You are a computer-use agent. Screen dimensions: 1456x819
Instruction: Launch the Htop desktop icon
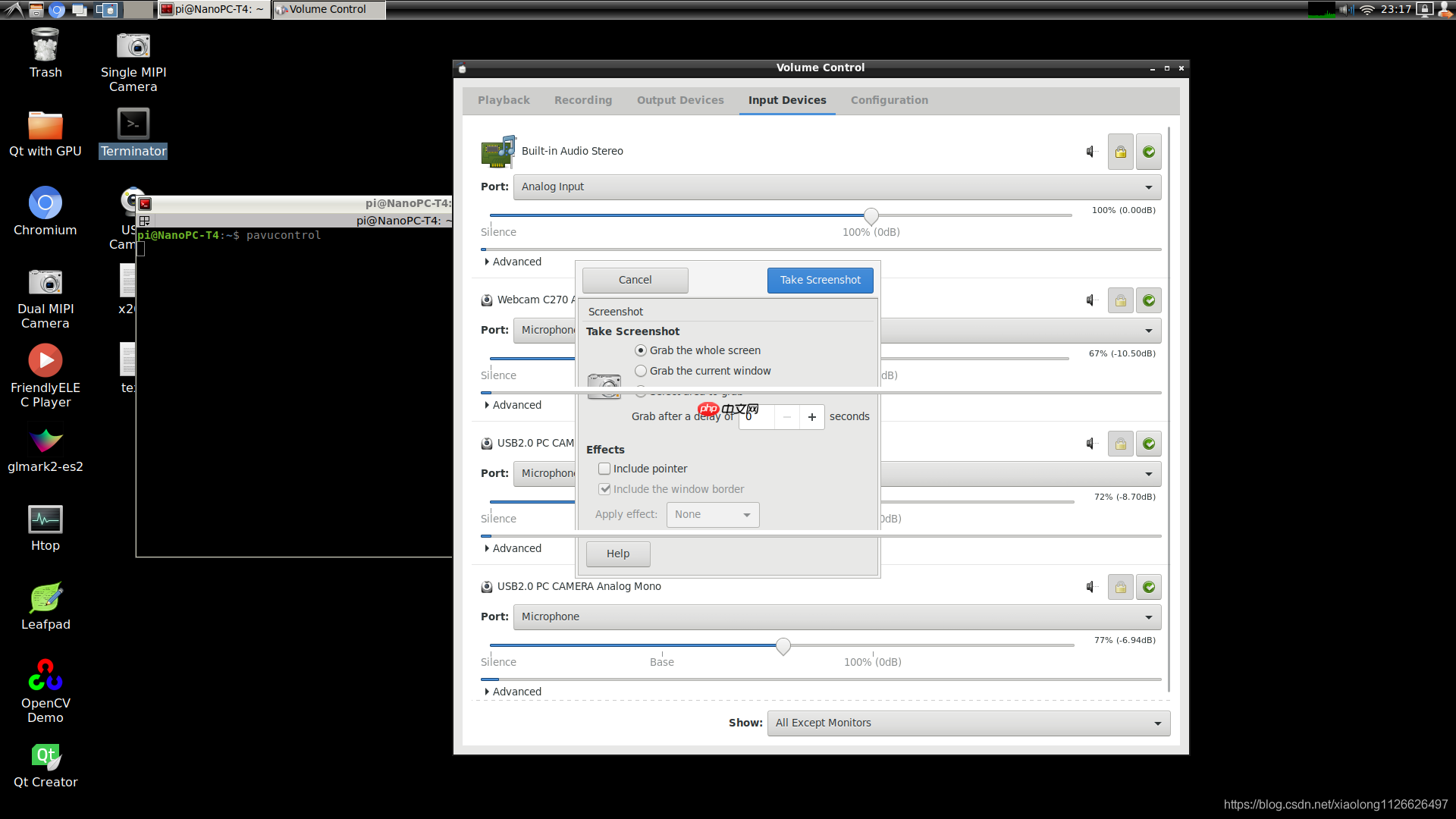coord(45,520)
